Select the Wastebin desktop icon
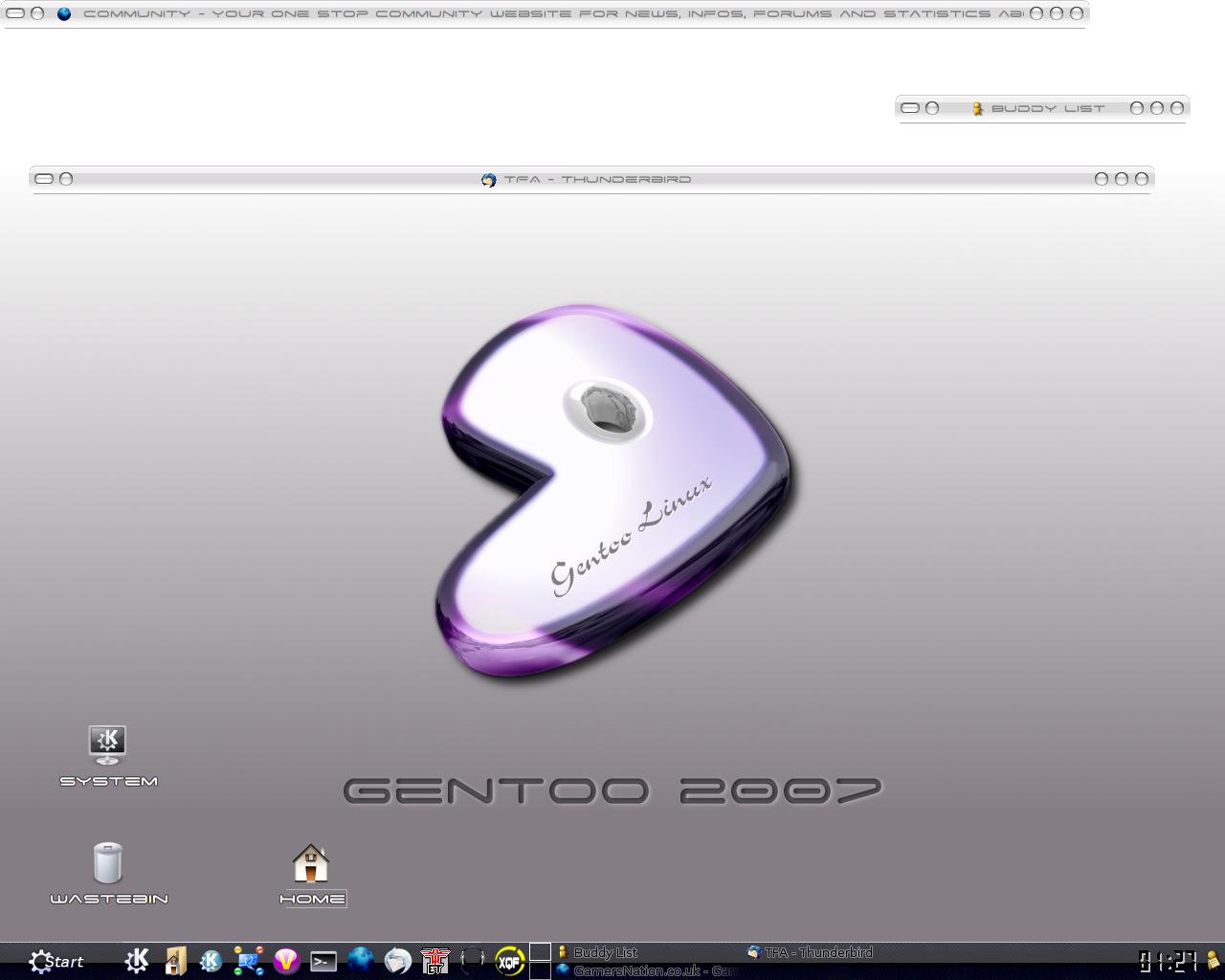 108,873
